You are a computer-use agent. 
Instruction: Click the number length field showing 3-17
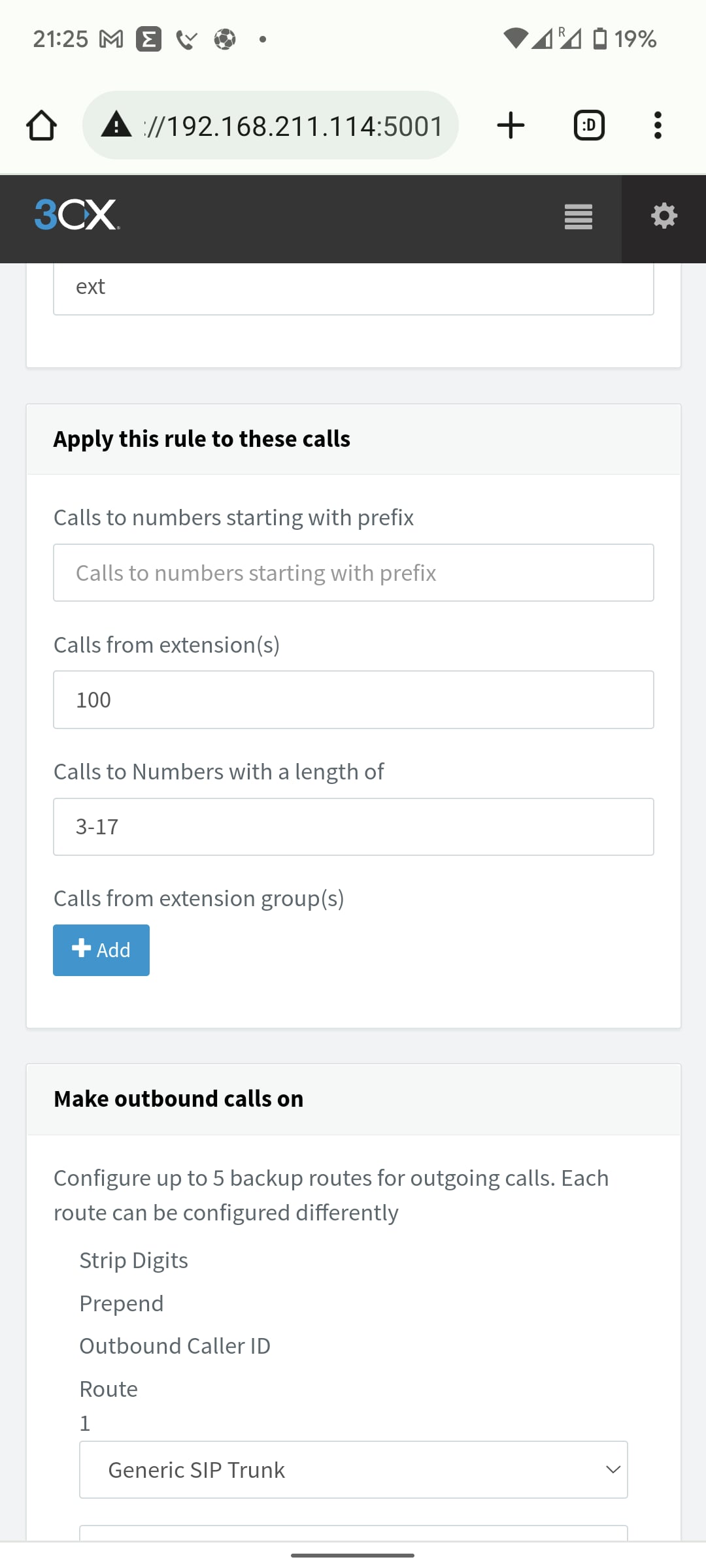[x=354, y=826]
